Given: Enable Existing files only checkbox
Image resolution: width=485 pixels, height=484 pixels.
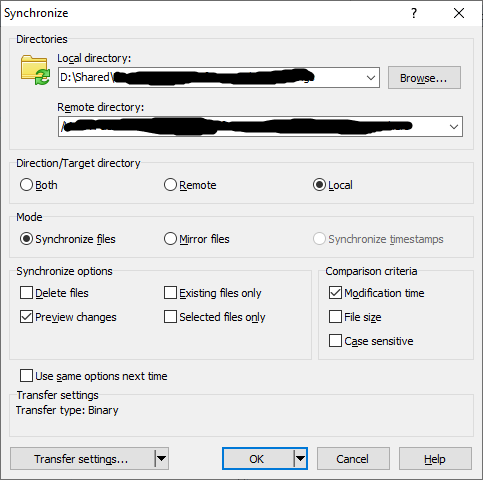Looking at the screenshot, I should [x=170, y=293].
